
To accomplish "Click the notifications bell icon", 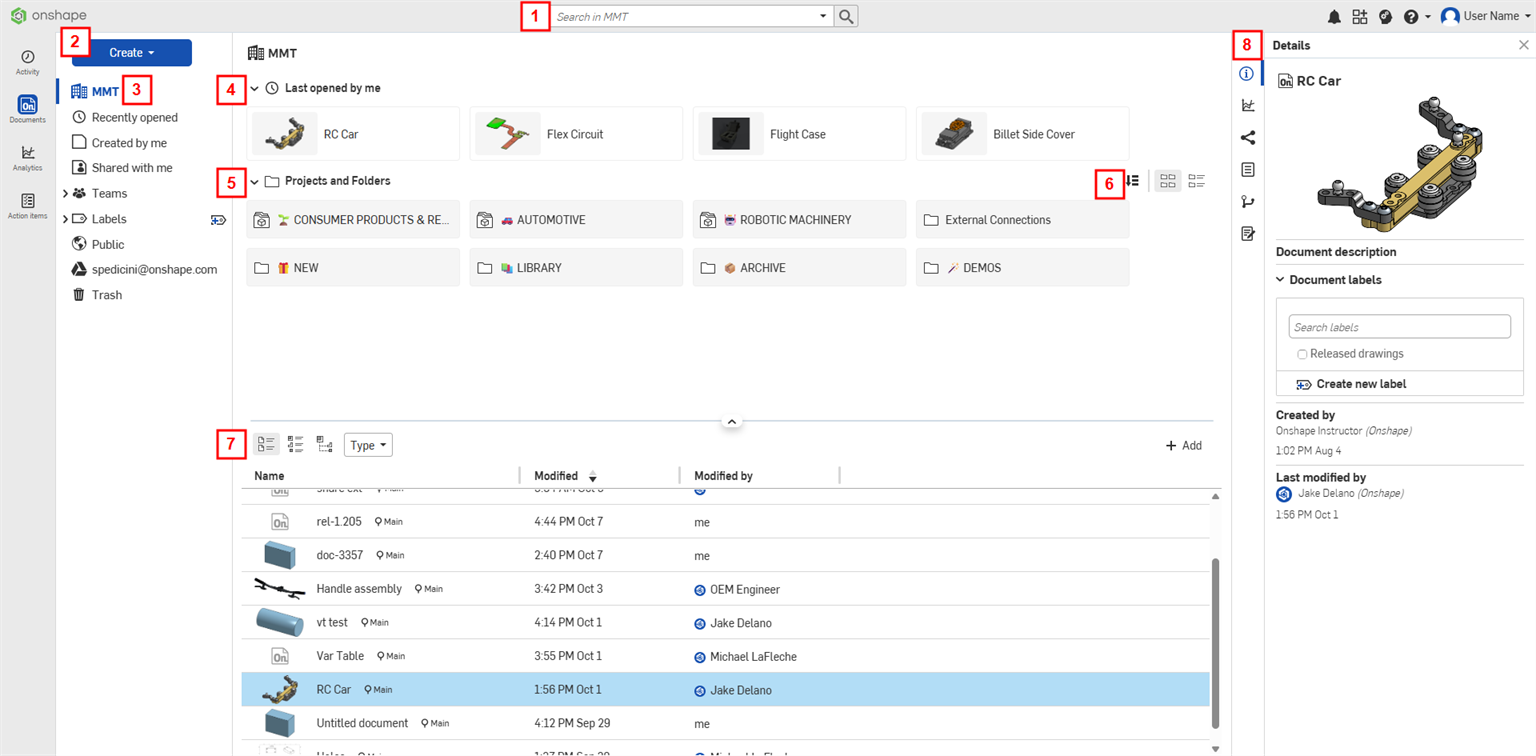I will [x=1334, y=16].
